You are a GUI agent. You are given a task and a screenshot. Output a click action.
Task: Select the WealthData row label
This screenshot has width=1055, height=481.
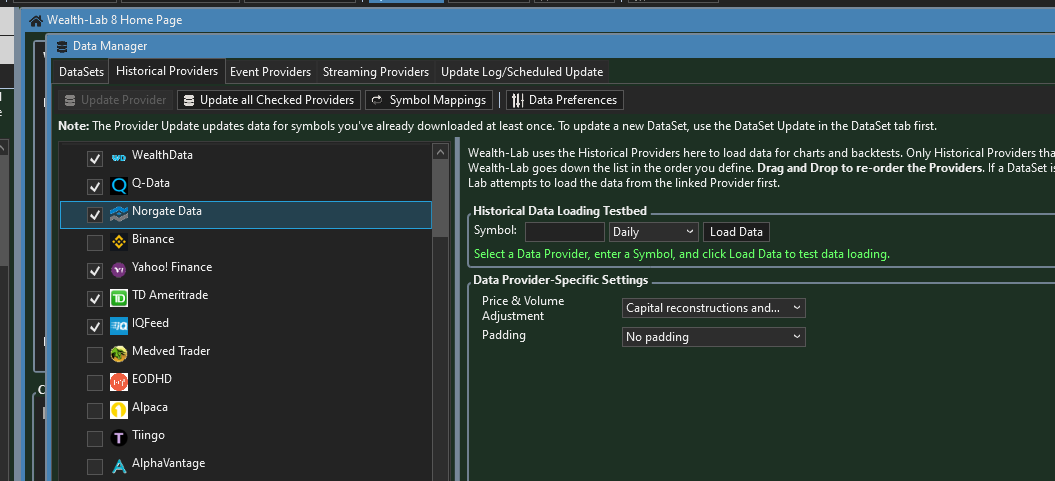[x=162, y=155]
